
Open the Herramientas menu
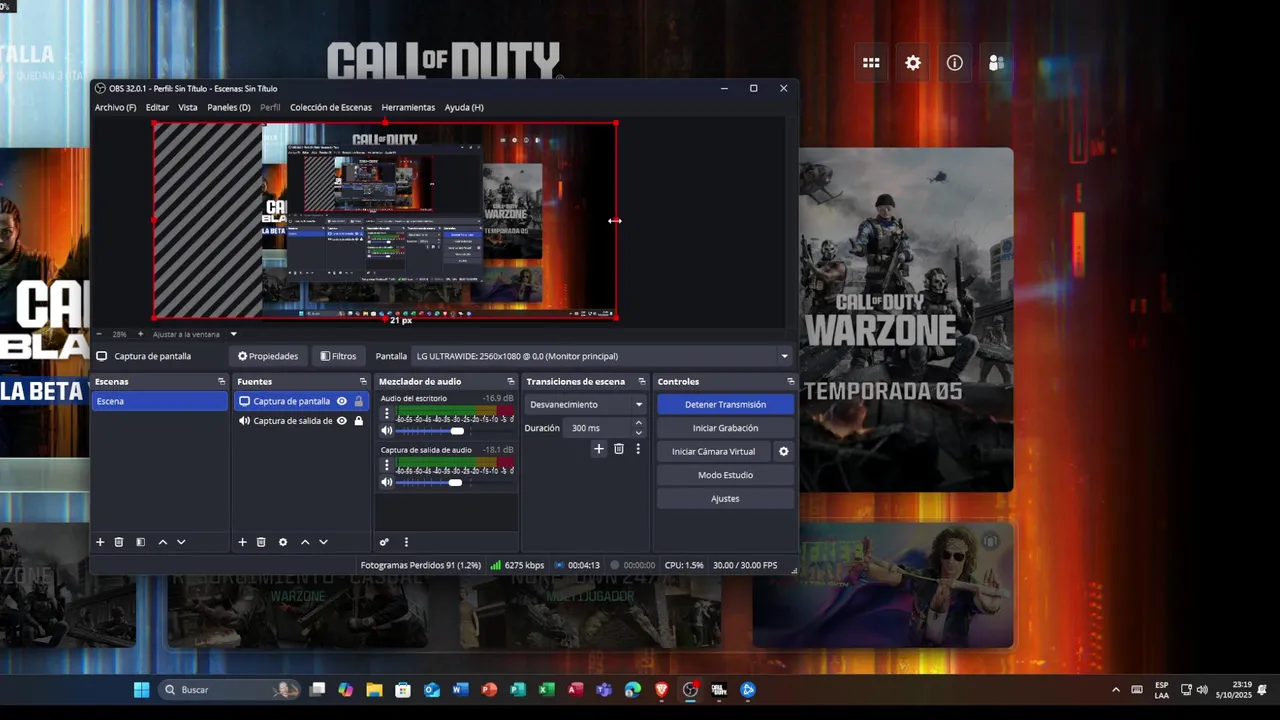click(408, 107)
